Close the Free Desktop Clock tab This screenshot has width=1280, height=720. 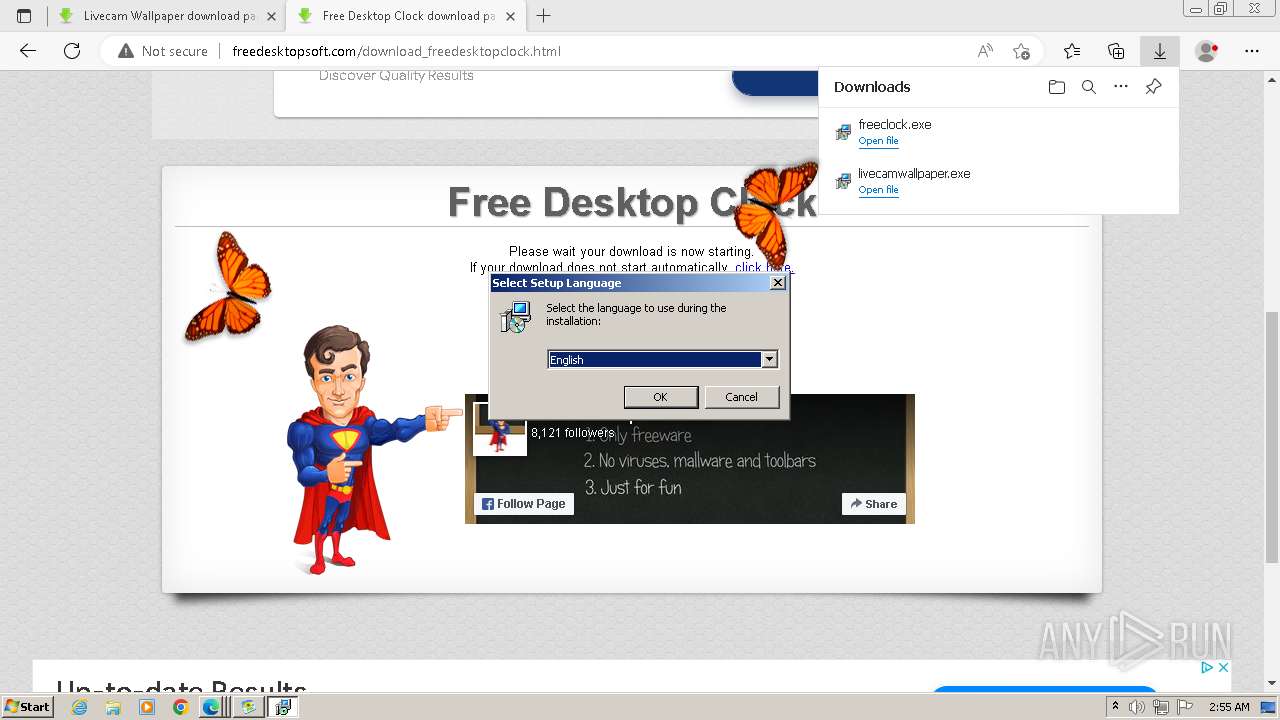point(509,16)
